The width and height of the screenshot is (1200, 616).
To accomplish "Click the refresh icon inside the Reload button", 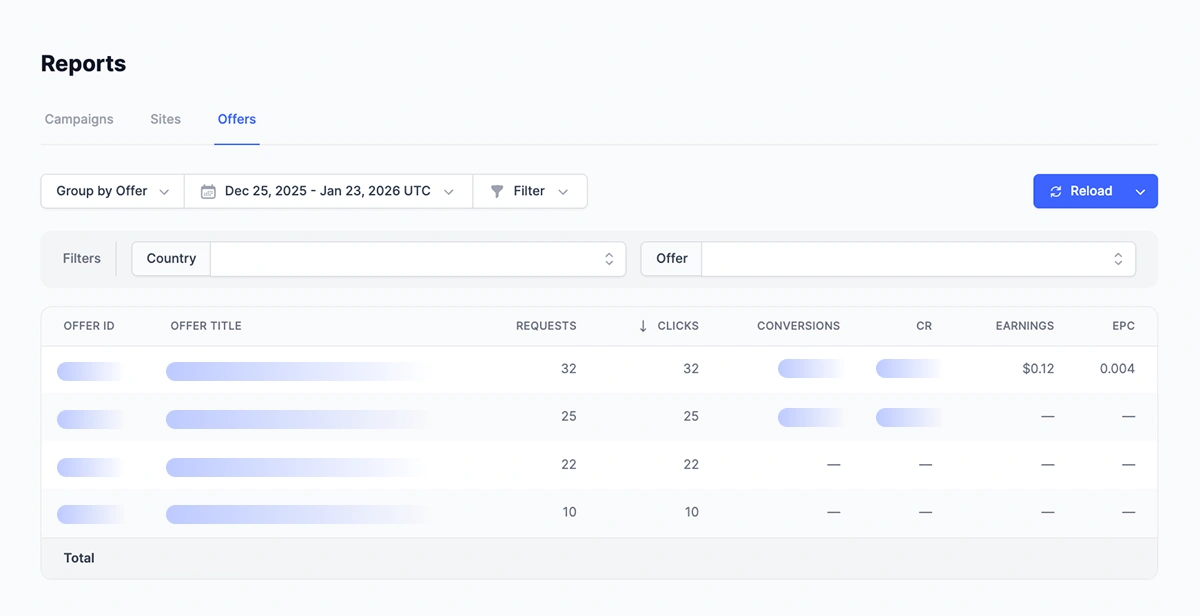I will click(x=1056, y=191).
